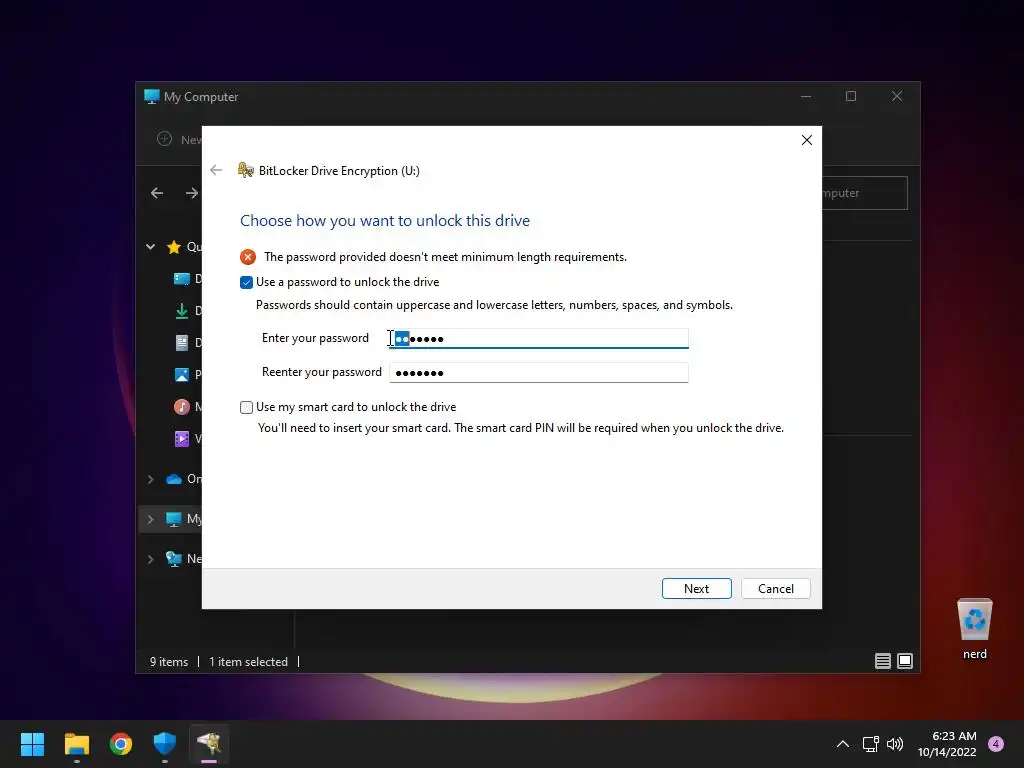Viewport: 1024px width, 768px height.
Task: Close the BitLocker dialog with X
Action: (x=807, y=140)
